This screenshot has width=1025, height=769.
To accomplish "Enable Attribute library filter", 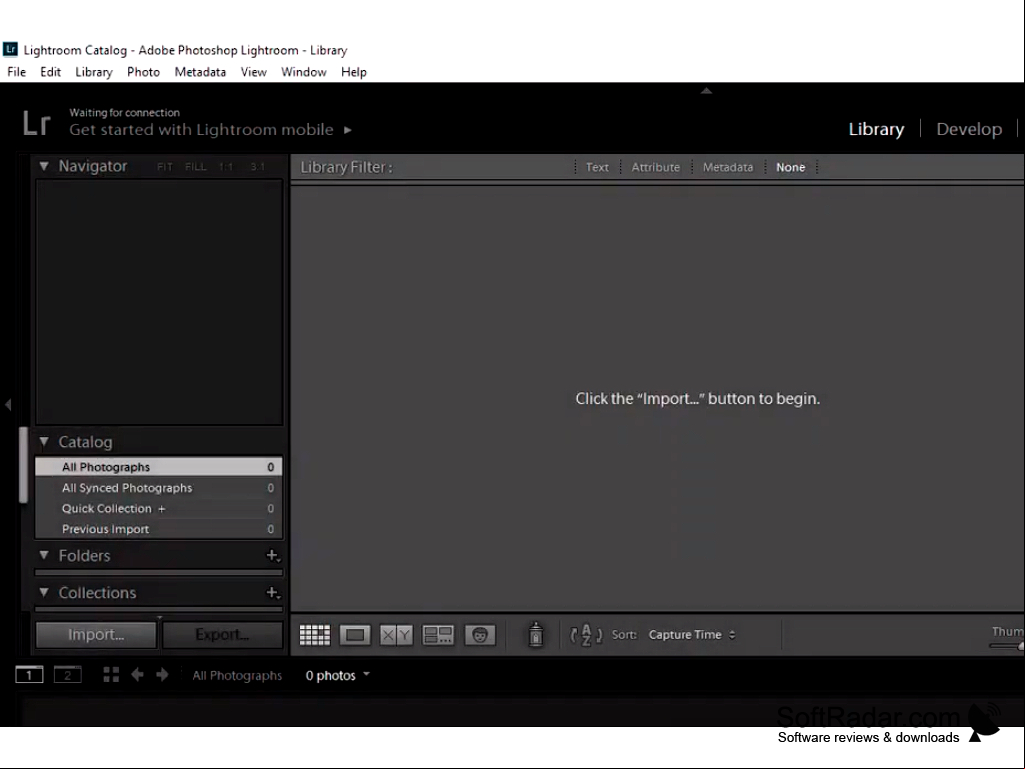I will click(656, 167).
